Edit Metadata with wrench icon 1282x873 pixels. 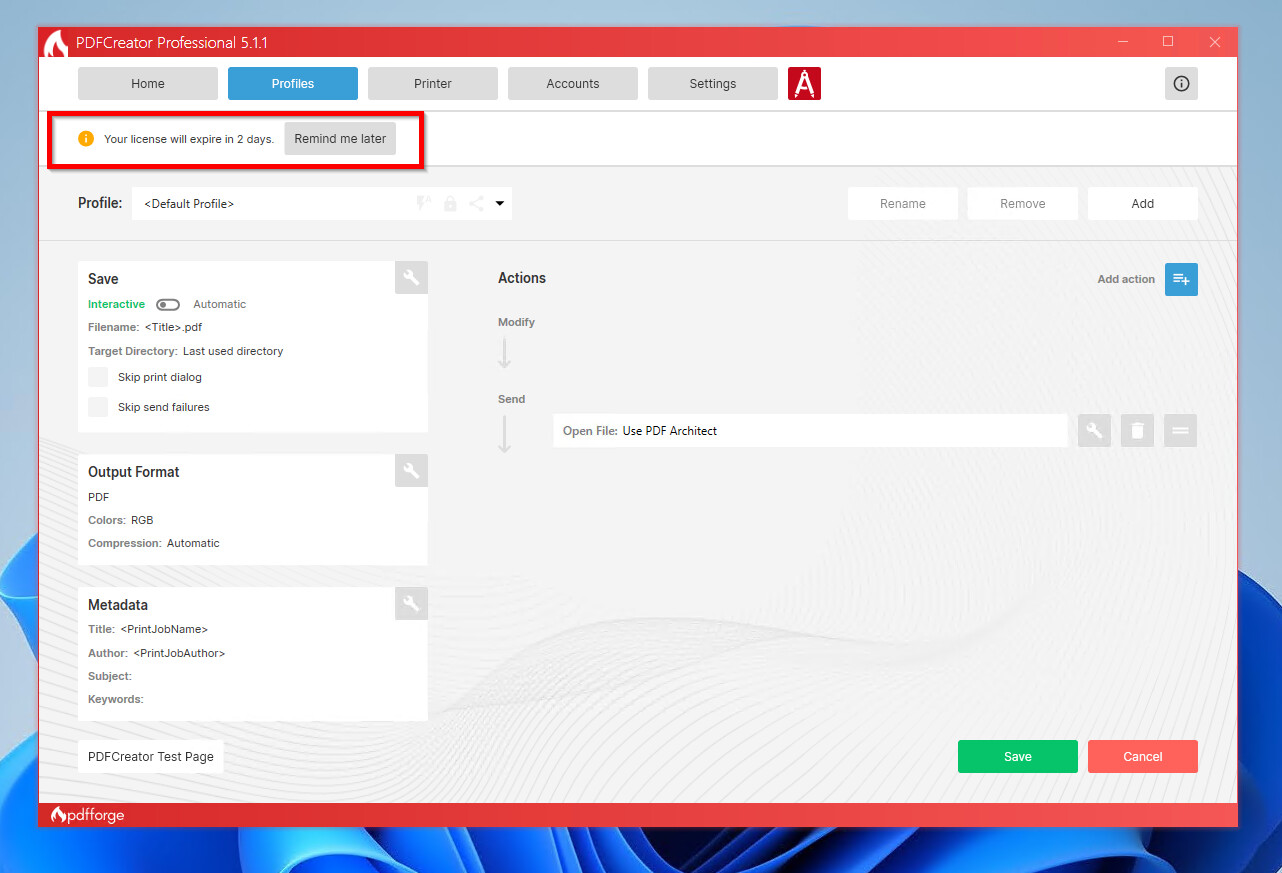click(x=411, y=603)
